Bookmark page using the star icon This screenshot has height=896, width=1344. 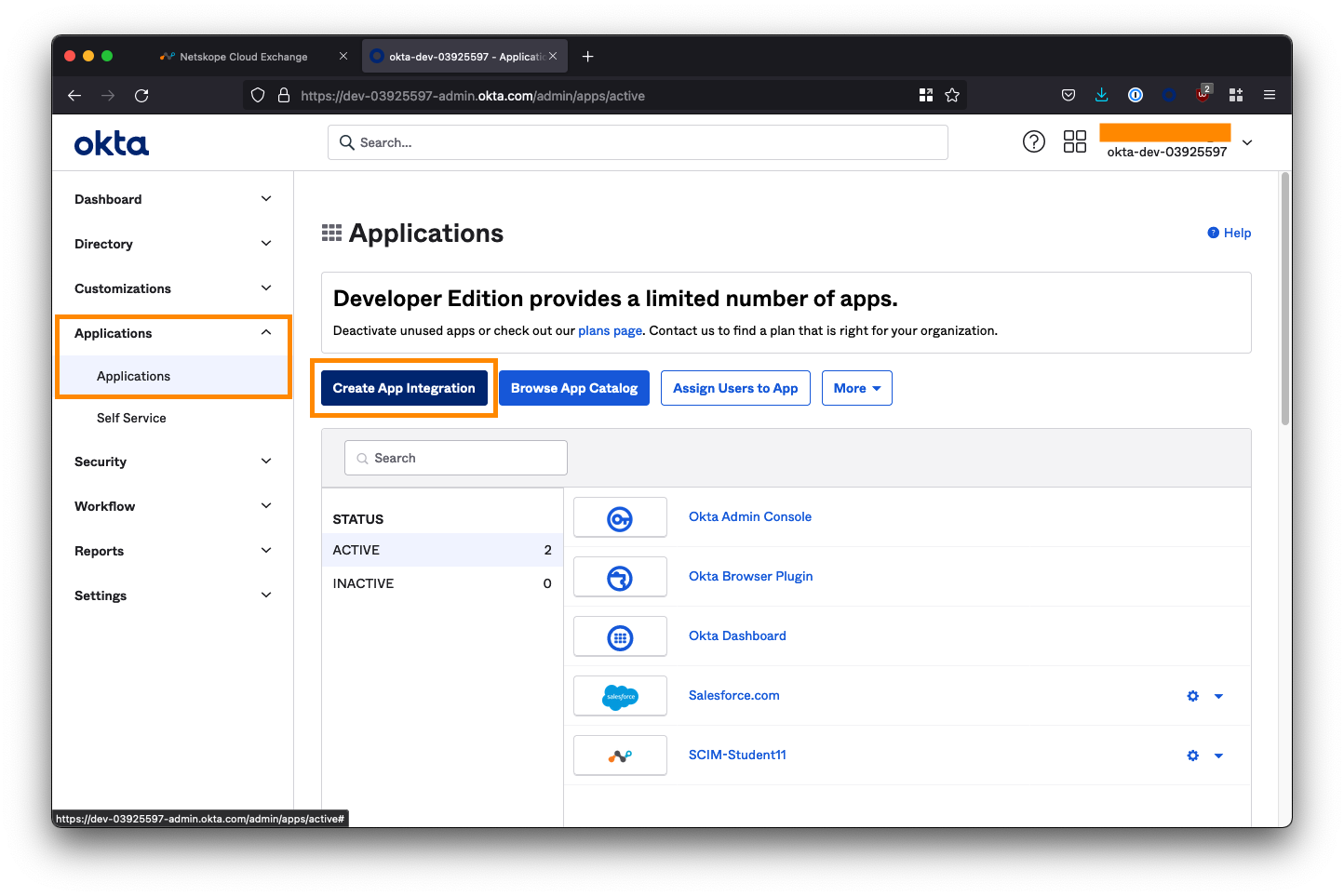coord(951,95)
